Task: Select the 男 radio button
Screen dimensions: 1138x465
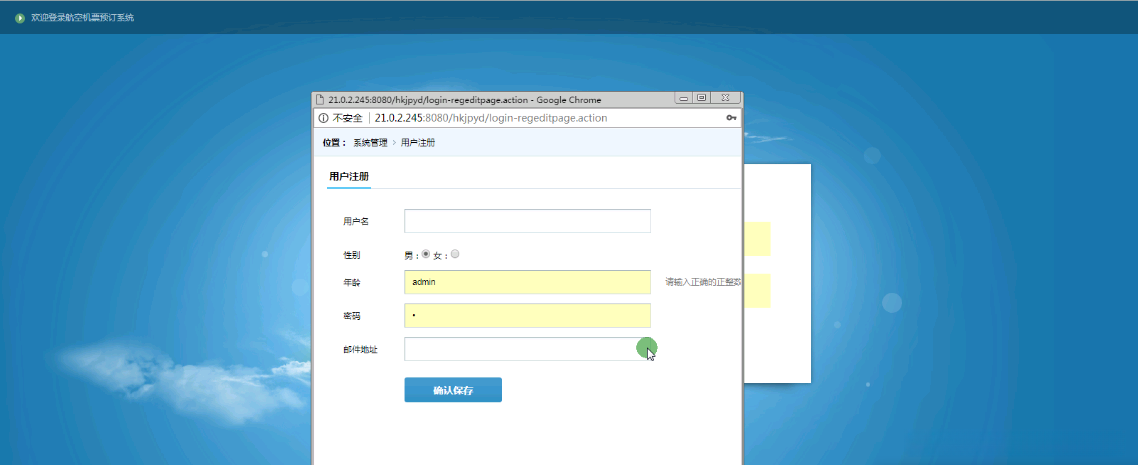Action: click(426, 254)
